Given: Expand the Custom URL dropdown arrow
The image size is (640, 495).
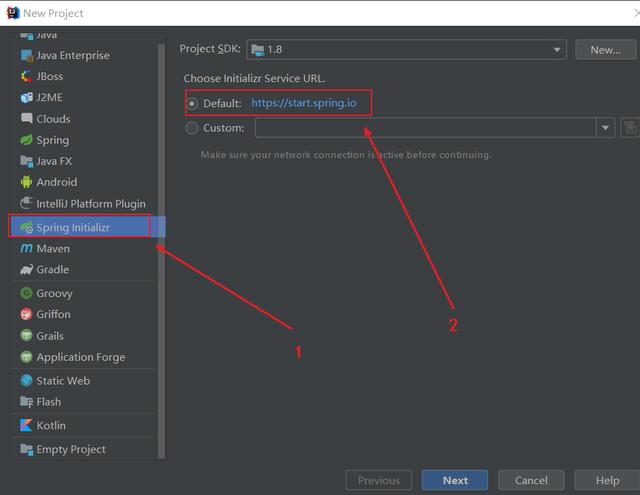Looking at the screenshot, I should click(605, 128).
